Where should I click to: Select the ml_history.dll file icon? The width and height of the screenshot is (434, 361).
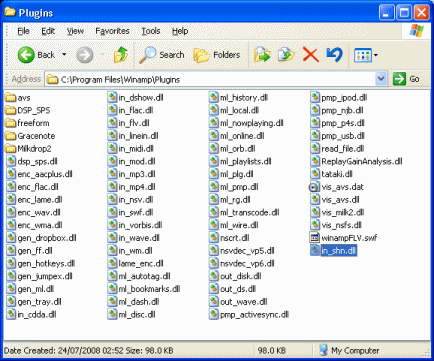pos(214,98)
